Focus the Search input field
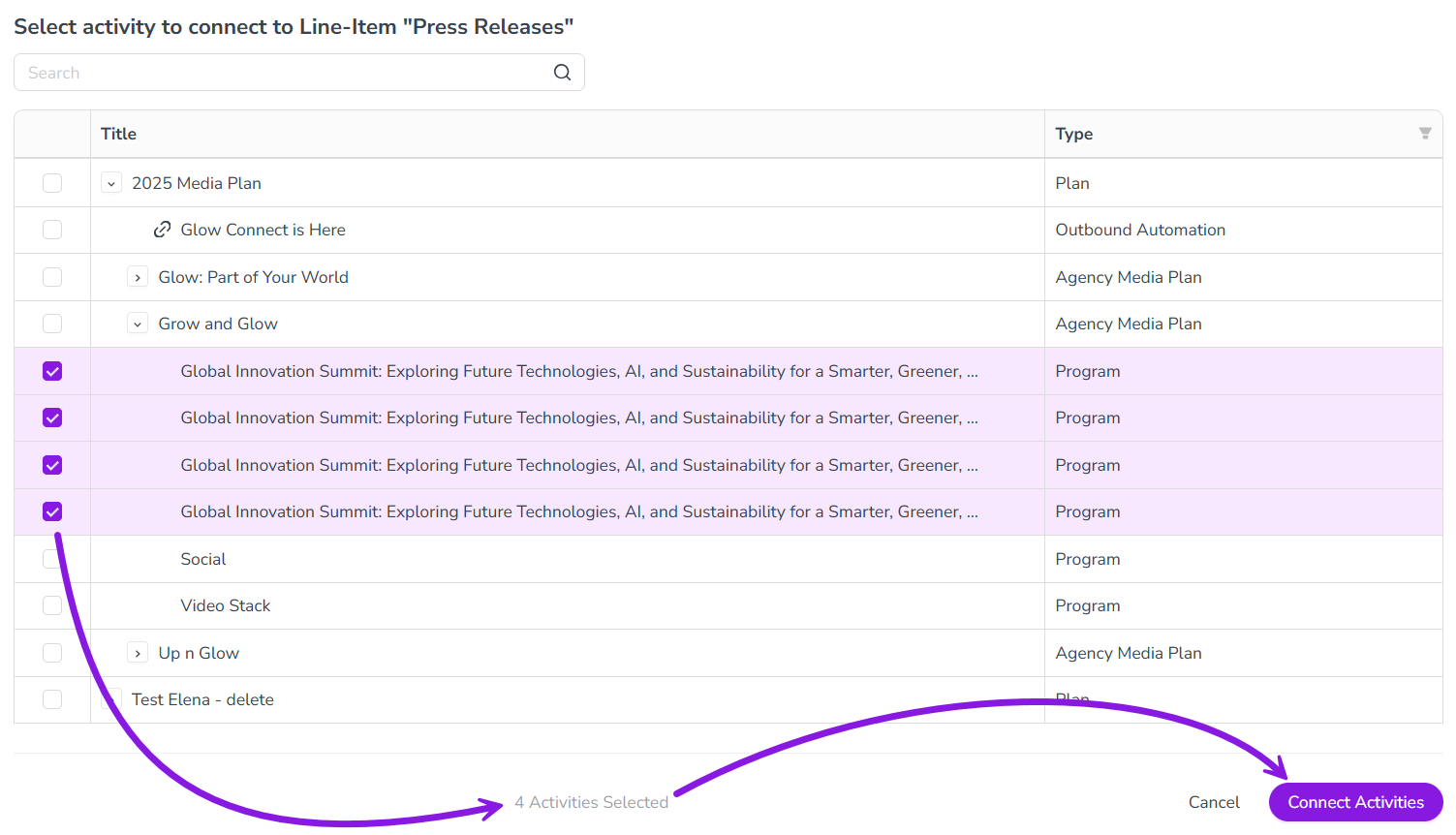 pos(299,73)
